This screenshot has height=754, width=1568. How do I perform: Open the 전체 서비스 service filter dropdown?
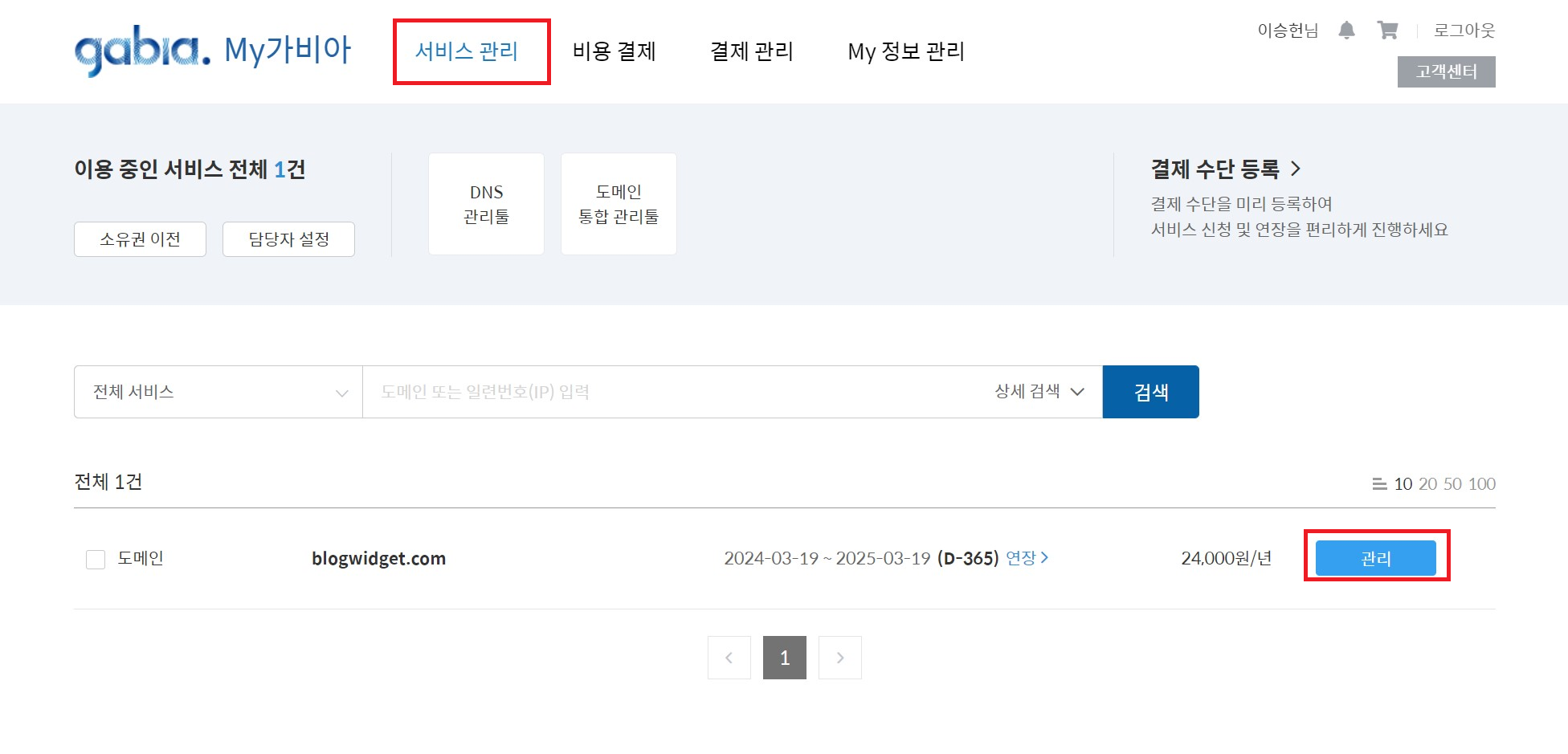tap(217, 391)
